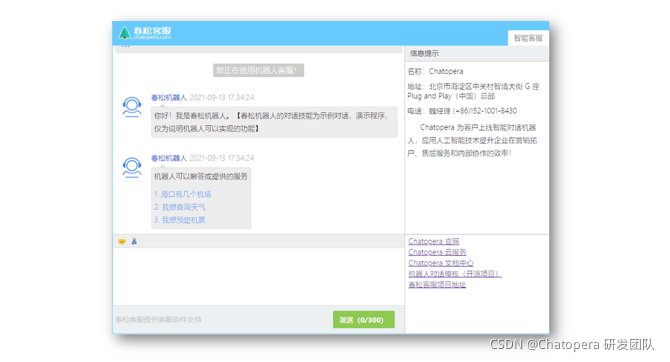
Task: Open the Chatopera 文档中心 link
Action: pyautogui.click(x=441, y=263)
